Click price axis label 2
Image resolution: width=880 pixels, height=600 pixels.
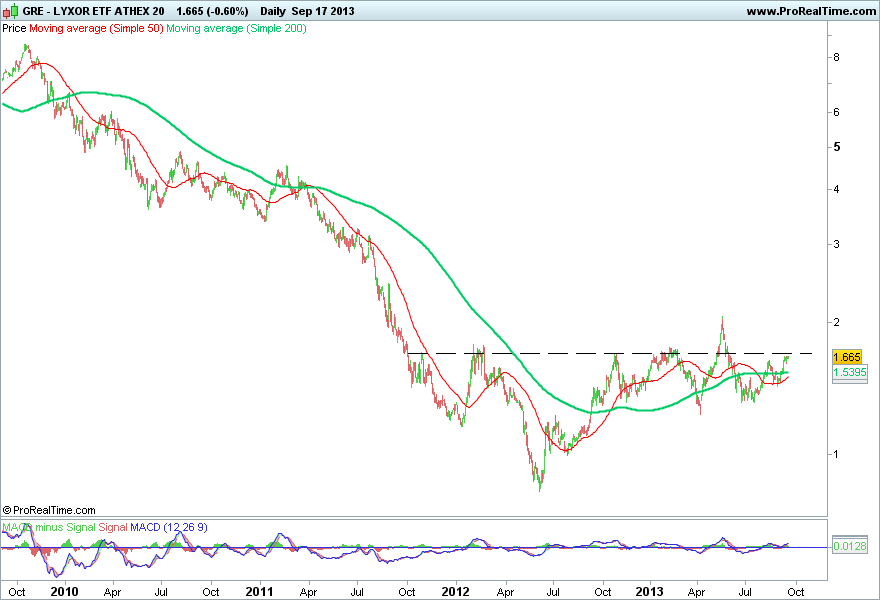pyautogui.click(x=836, y=322)
